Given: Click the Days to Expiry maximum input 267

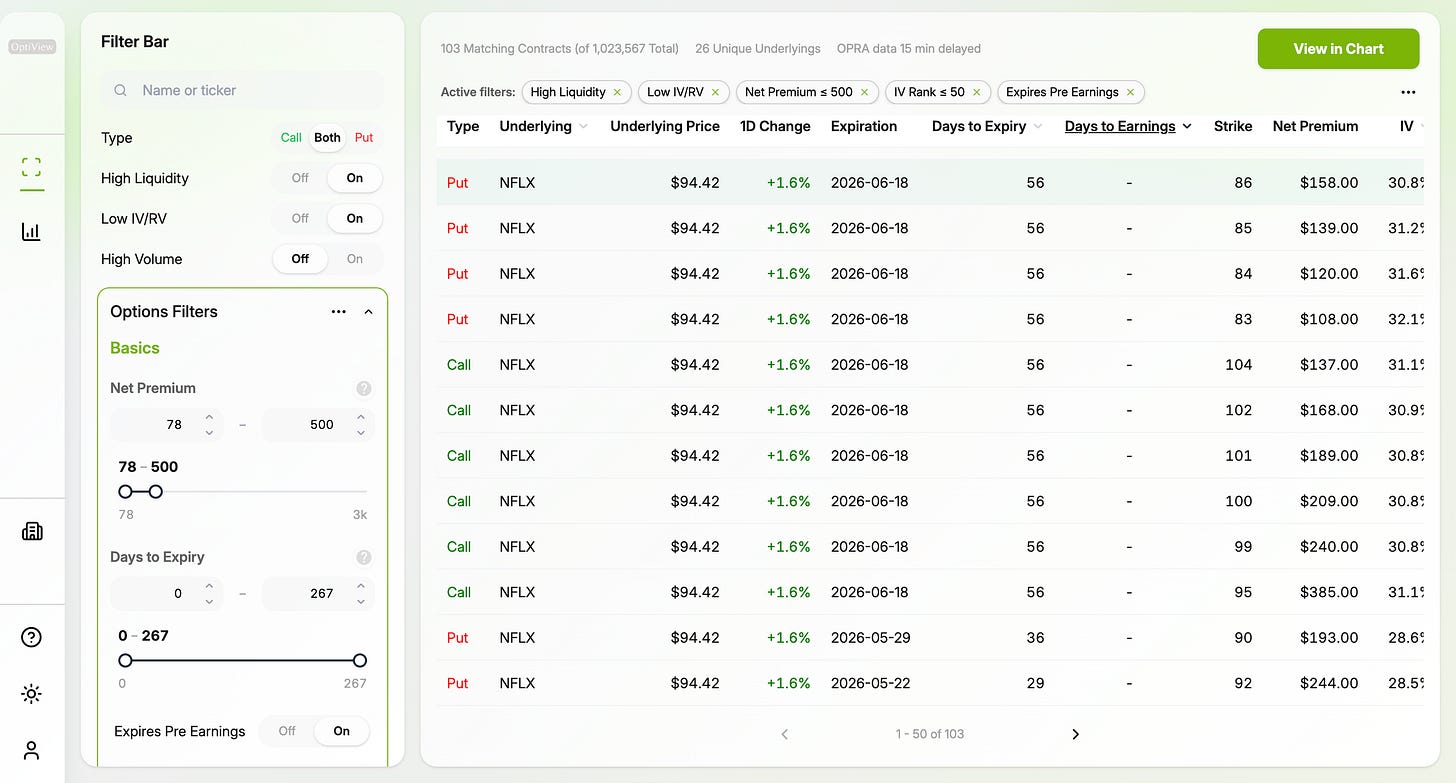Looking at the screenshot, I should [x=318, y=594].
